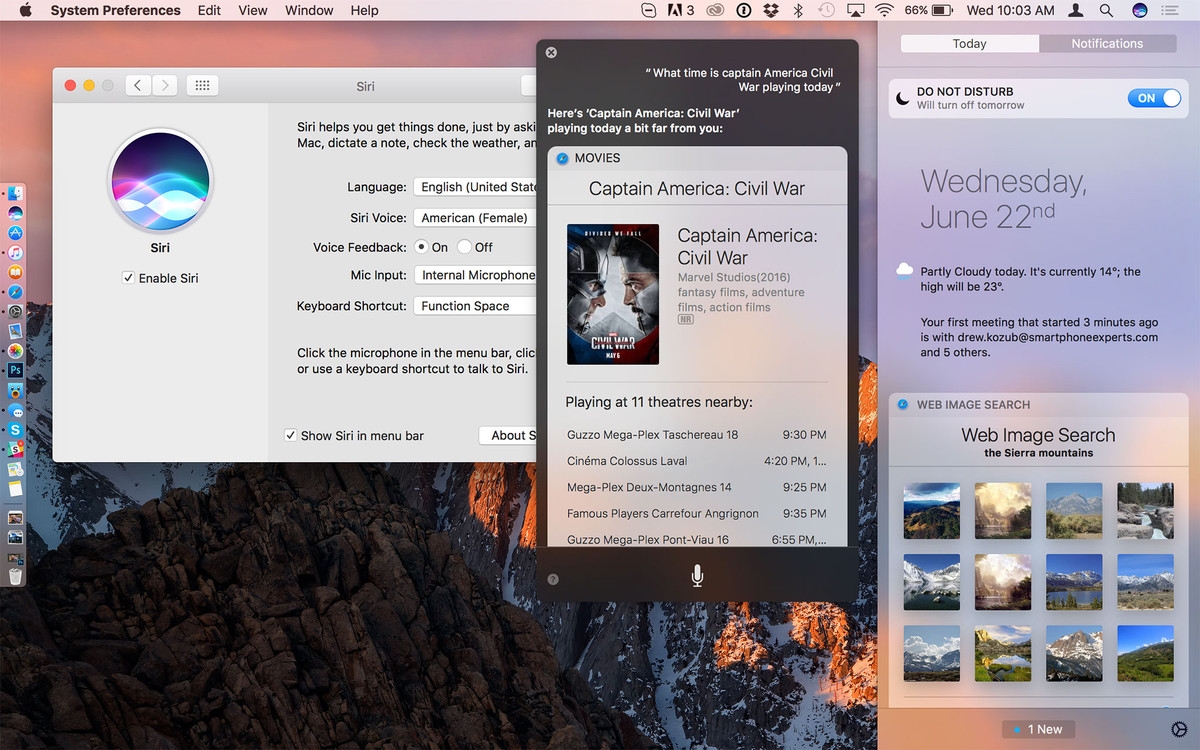1200x750 pixels.
Task: Open the Bluetooth status menu
Action: click(x=797, y=11)
